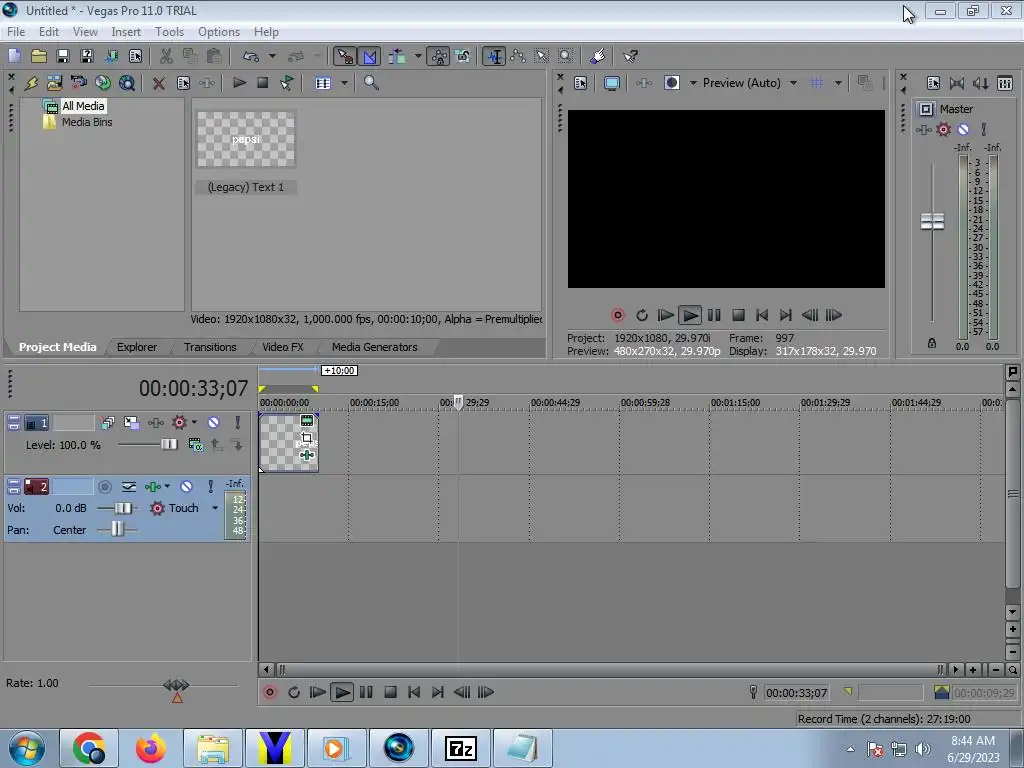
Task: Switch to the Explorer tab
Action: click(x=136, y=347)
